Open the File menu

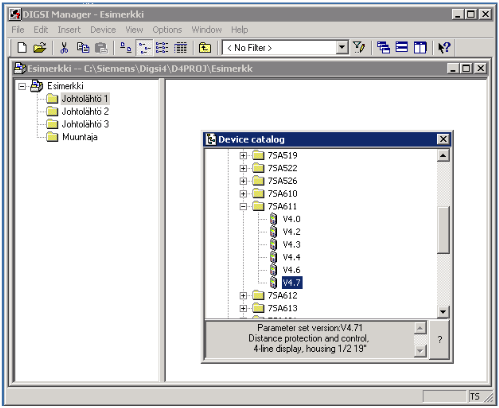(18, 30)
